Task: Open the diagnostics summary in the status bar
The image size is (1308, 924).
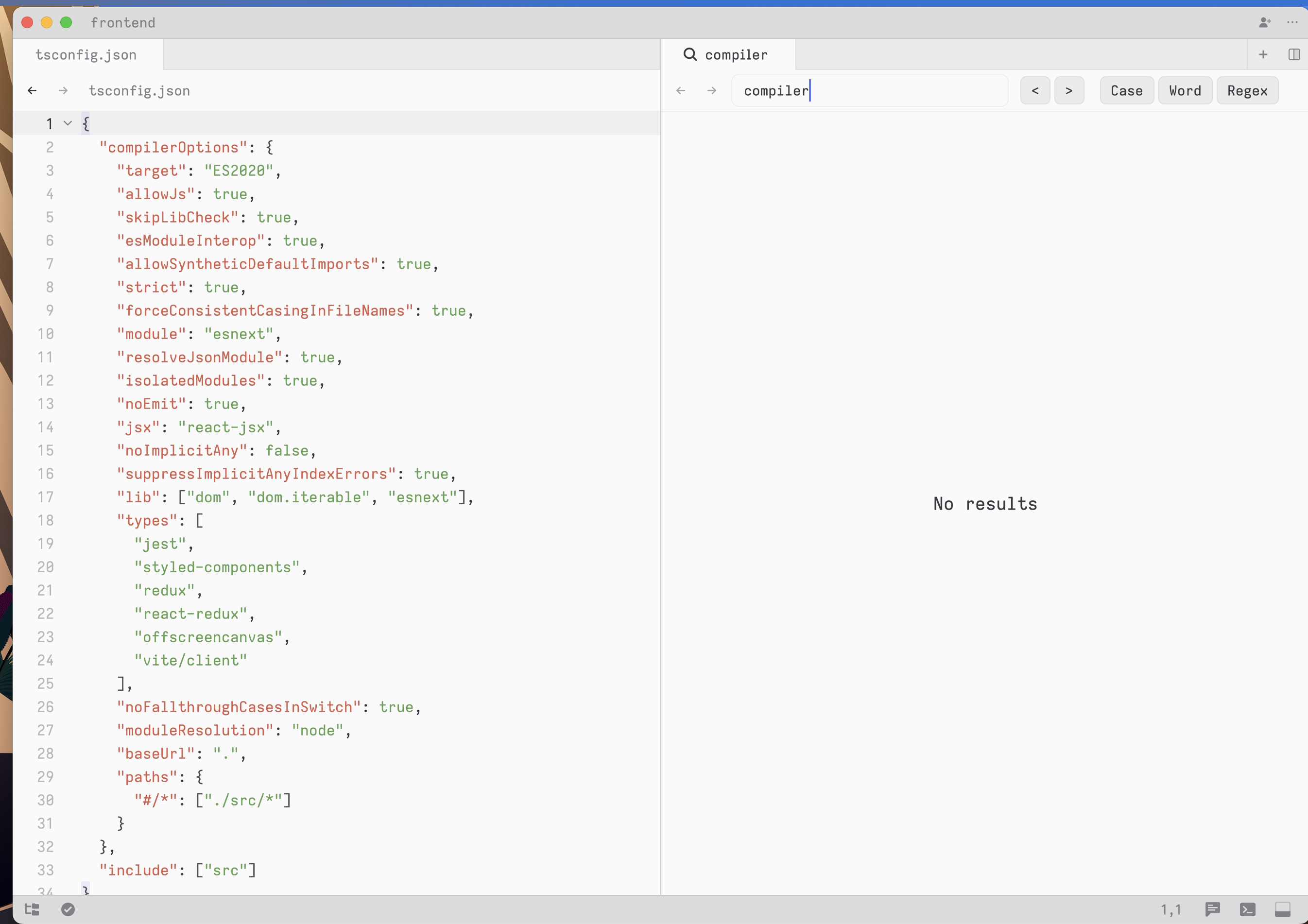Action: [69, 909]
